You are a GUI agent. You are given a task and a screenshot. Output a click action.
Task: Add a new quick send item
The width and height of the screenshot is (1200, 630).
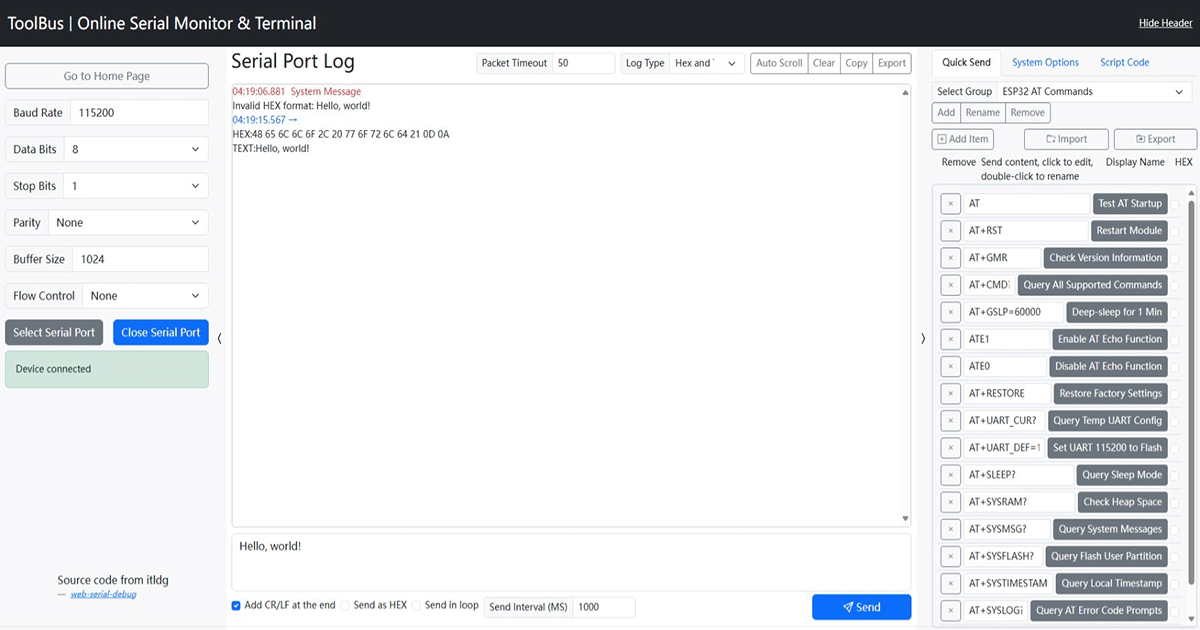tap(962, 138)
